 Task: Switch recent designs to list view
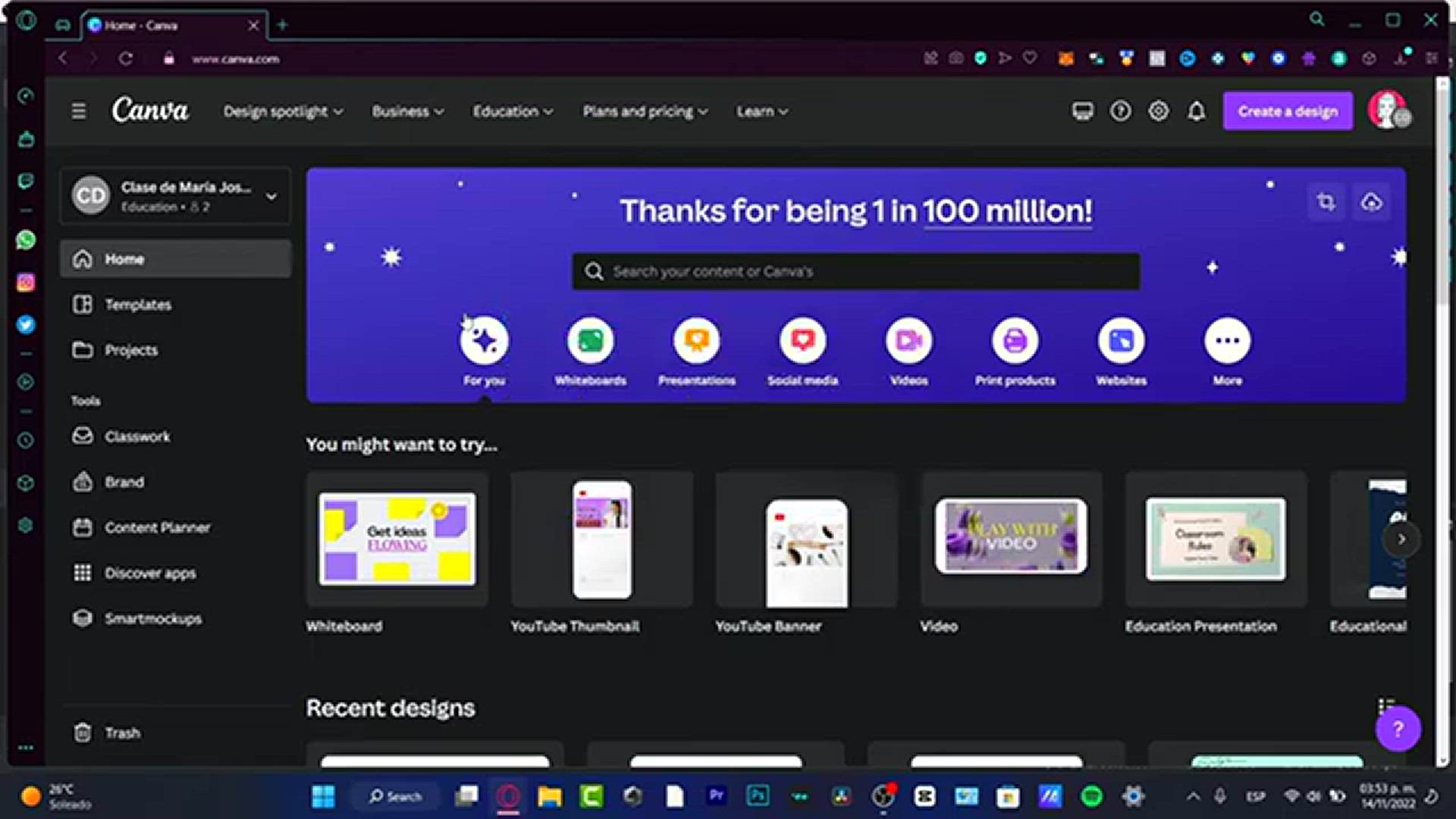[x=1385, y=706]
